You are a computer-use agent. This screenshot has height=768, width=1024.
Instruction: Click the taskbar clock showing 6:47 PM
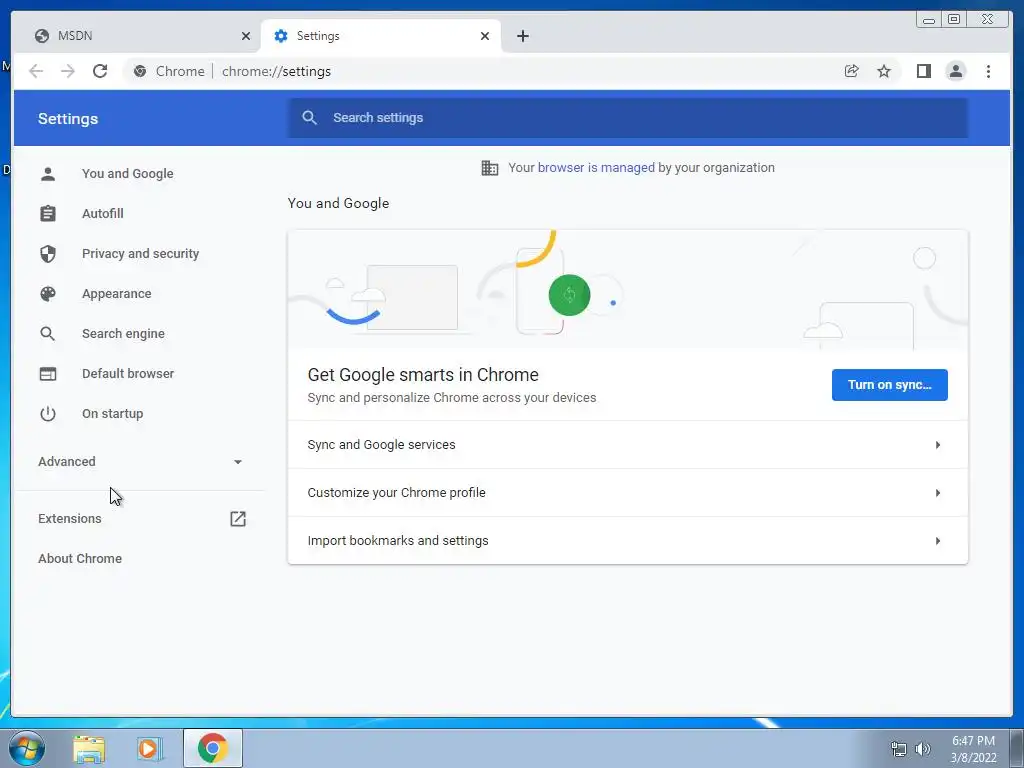coord(973,749)
